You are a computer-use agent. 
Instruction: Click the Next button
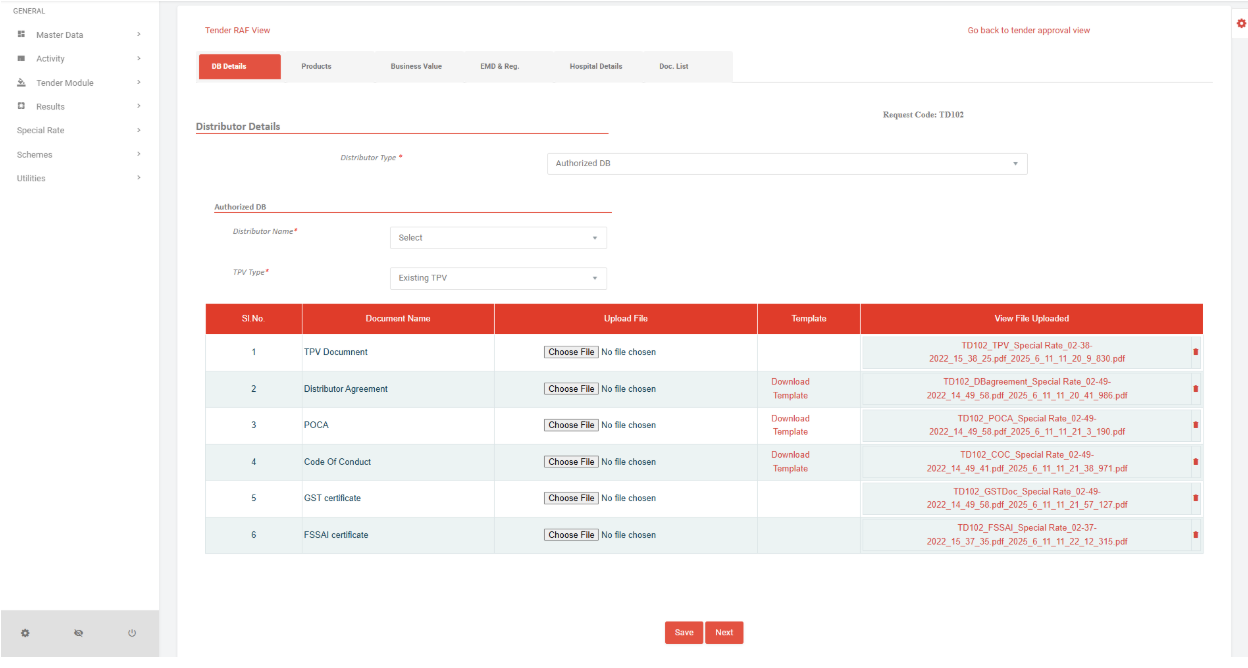coord(724,632)
